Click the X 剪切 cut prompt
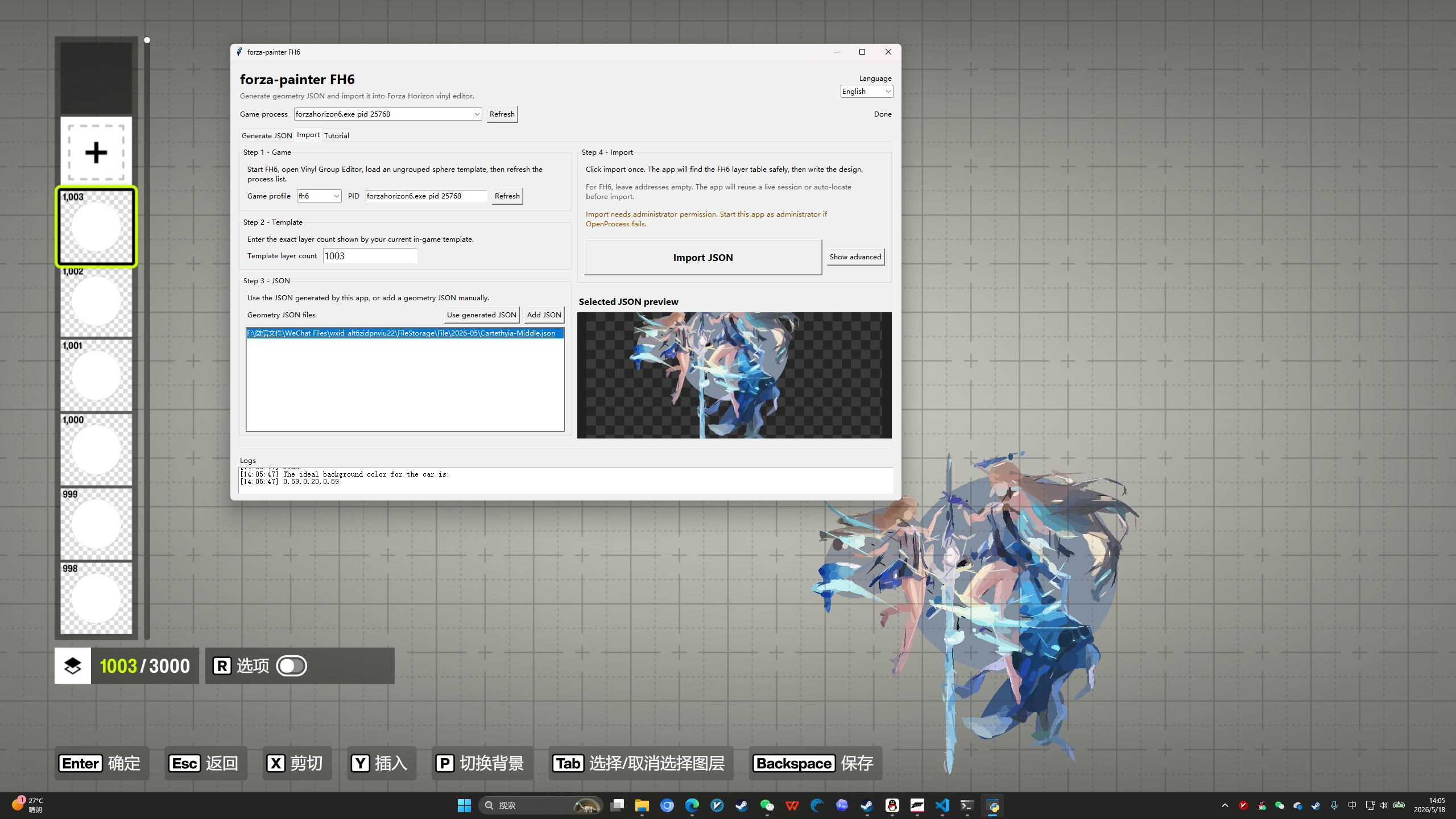 click(x=297, y=763)
